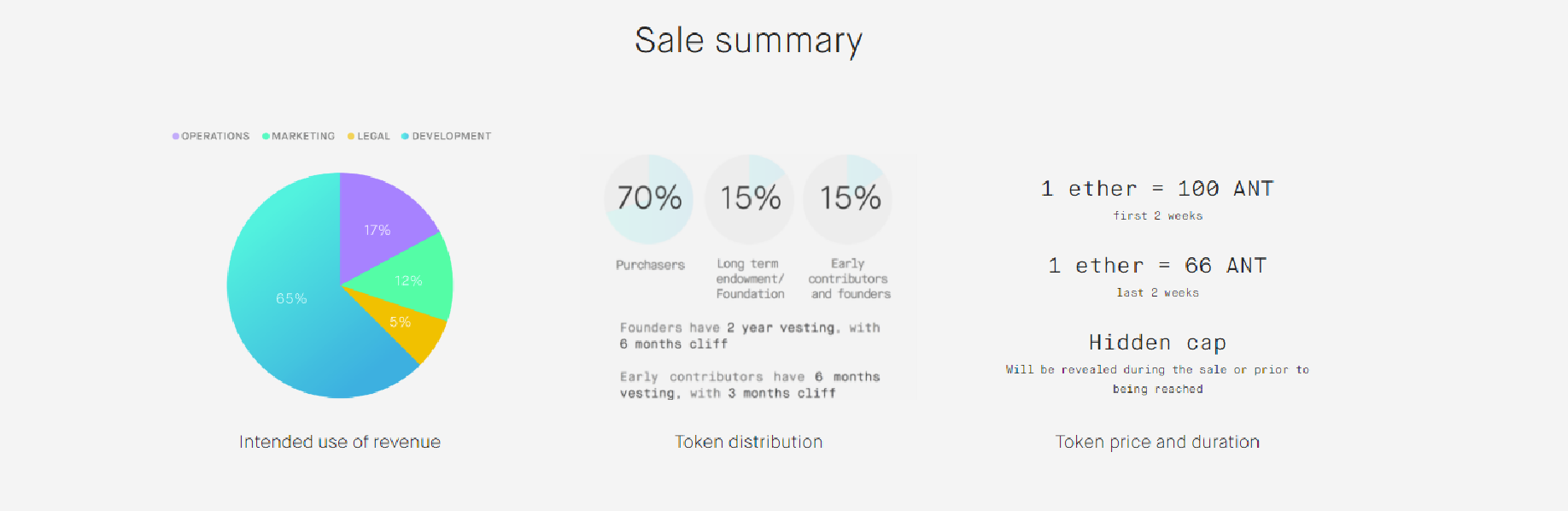The width and height of the screenshot is (1568, 511).
Task: Click the 15% Early contributors circle
Action: pos(849,199)
